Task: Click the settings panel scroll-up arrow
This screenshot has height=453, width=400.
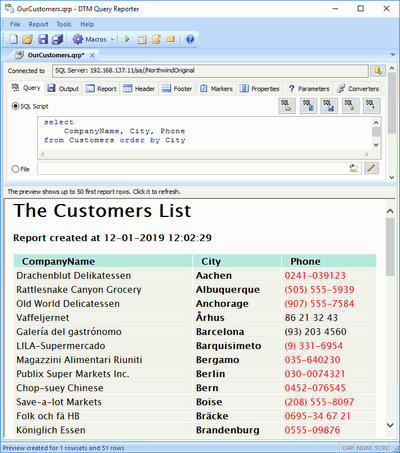Action: (392, 68)
